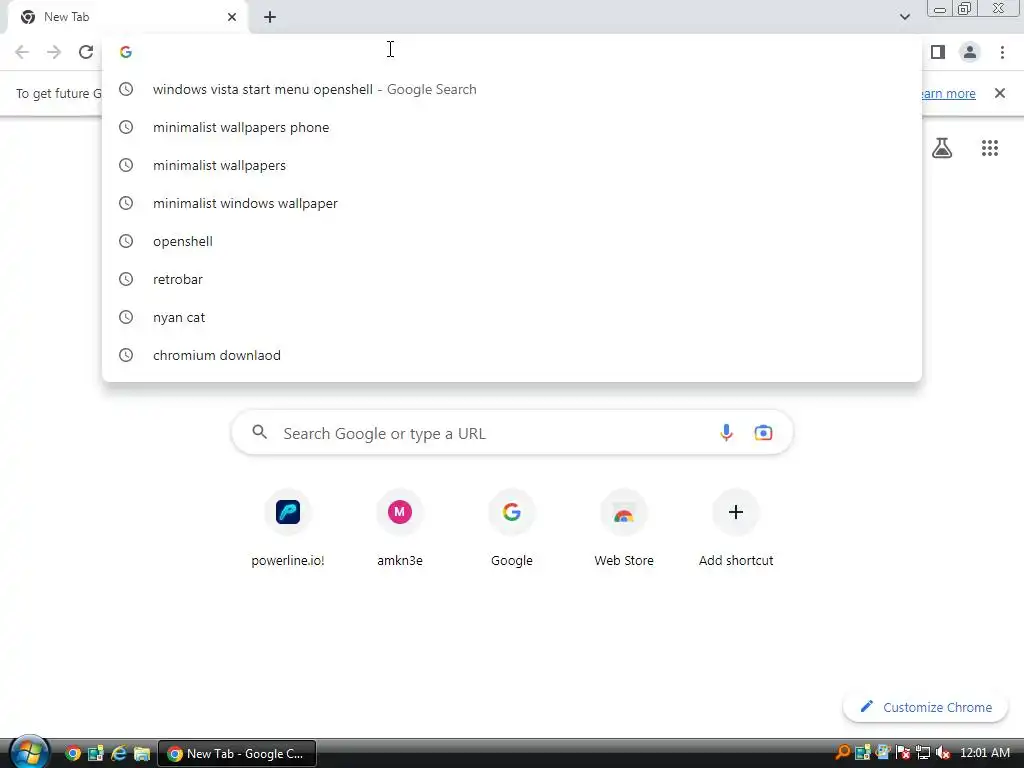Screen dimensions: 1024x768
Task: Choose suggestion nyan cat
Action: pos(512,317)
